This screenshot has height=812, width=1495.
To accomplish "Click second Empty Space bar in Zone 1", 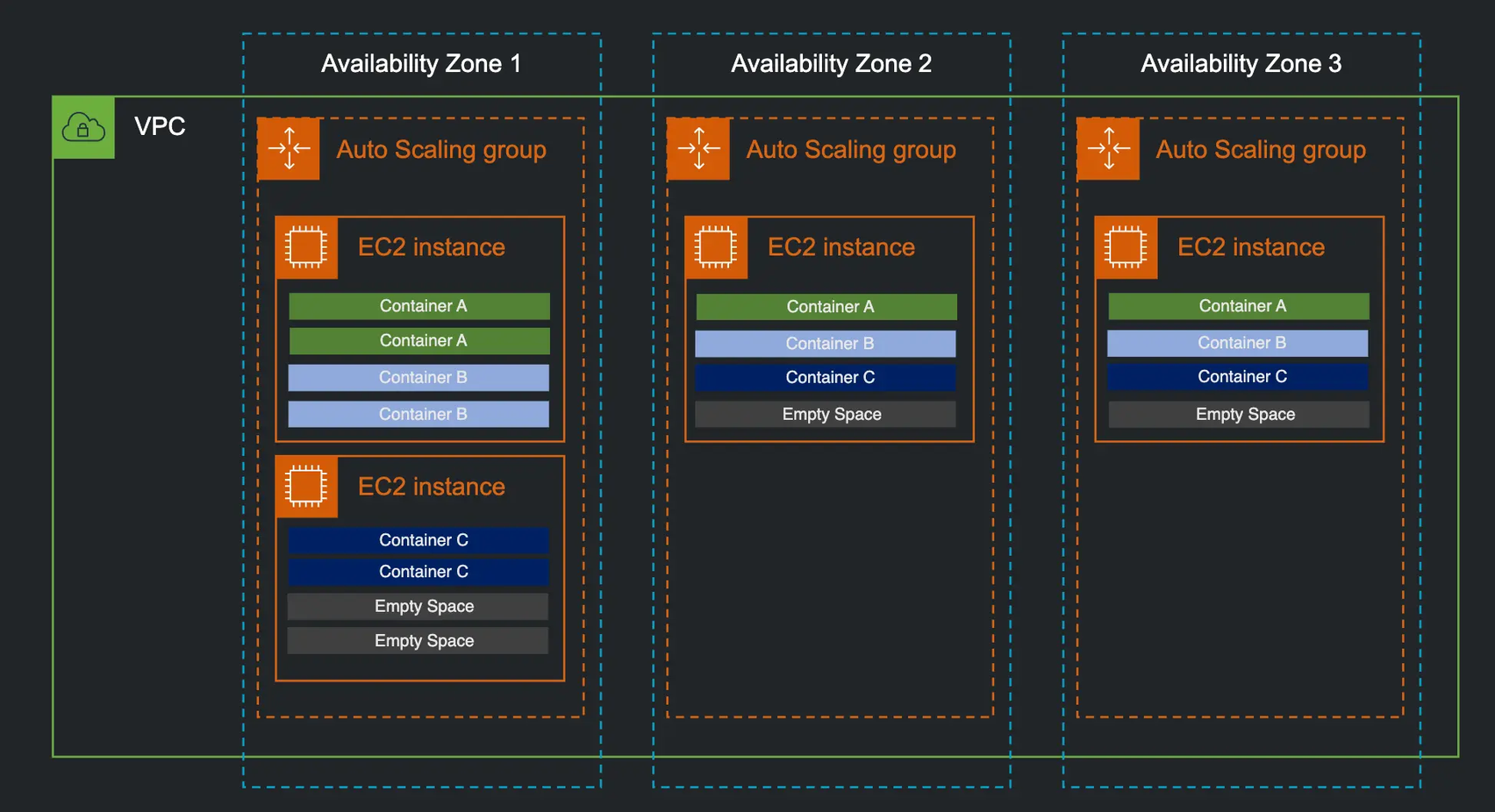I will [x=418, y=640].
